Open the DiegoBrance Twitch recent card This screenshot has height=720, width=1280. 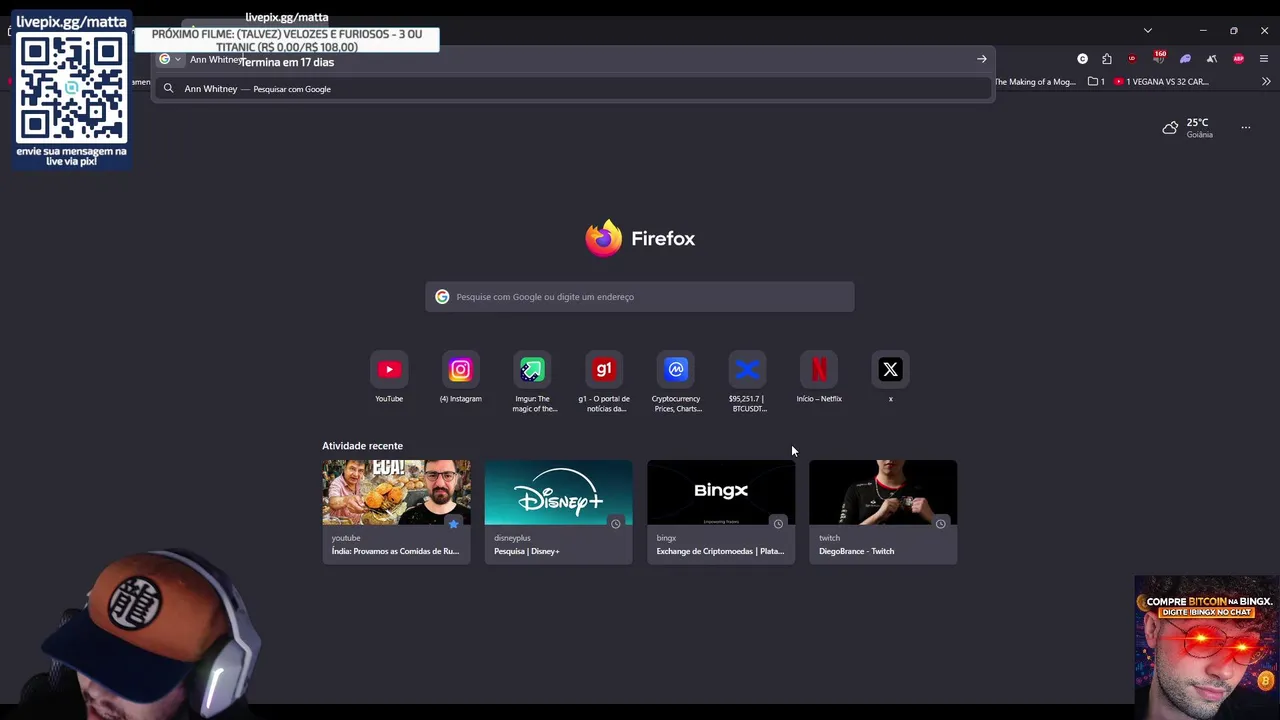[883, 511]
